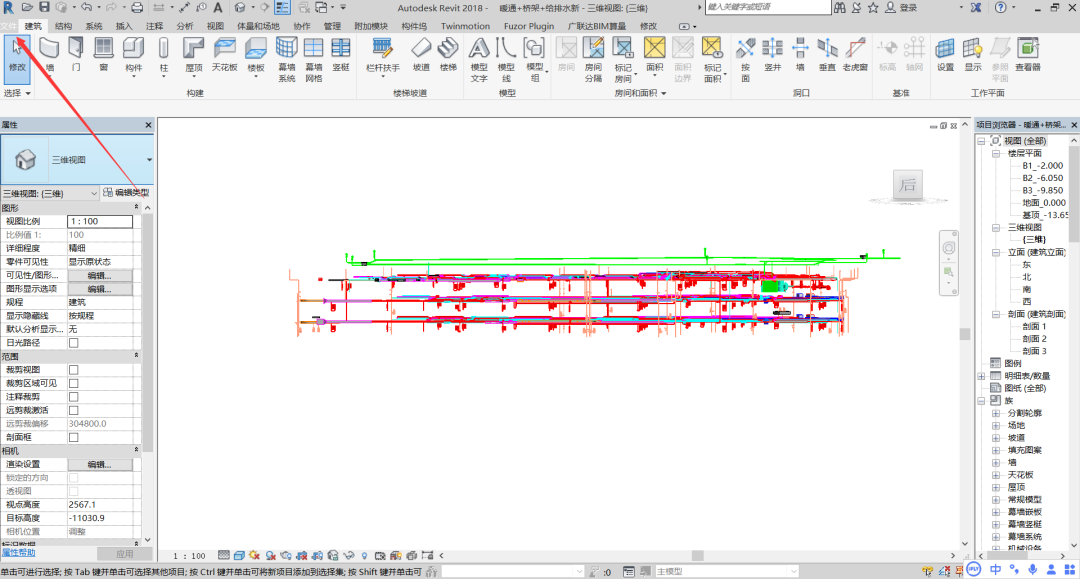Collapse the 剖面 (建筑剖面) tree node
This screenshot has width=1080, height=579.
pyautogui.click(x=996, y=314)
